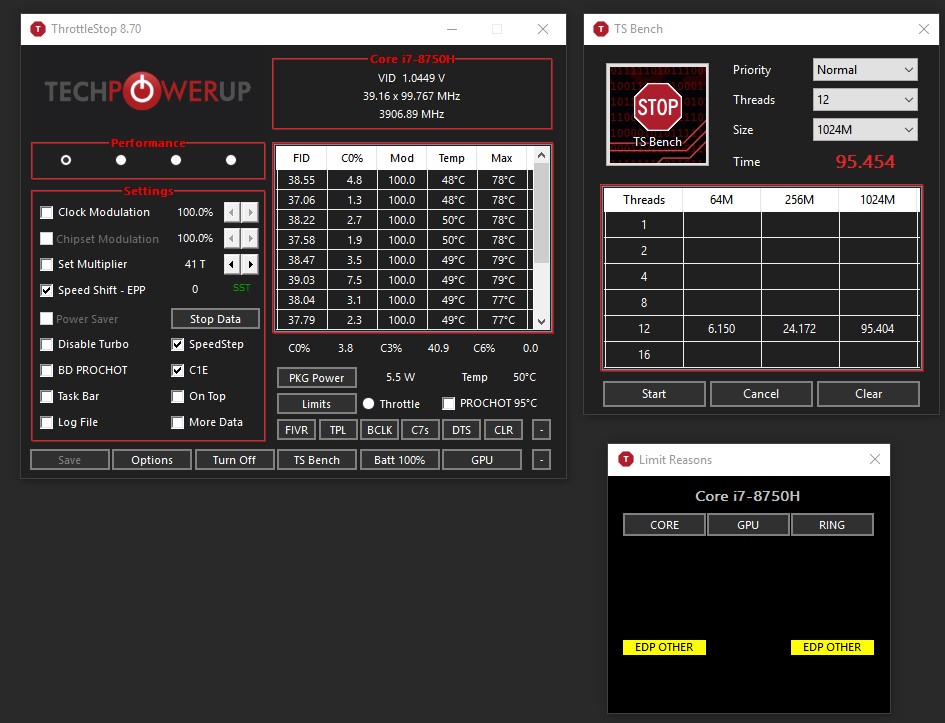Select third Performance profile radio button
Screen dimensions: 945x723
pyautogui.click(x=175, y=160)
